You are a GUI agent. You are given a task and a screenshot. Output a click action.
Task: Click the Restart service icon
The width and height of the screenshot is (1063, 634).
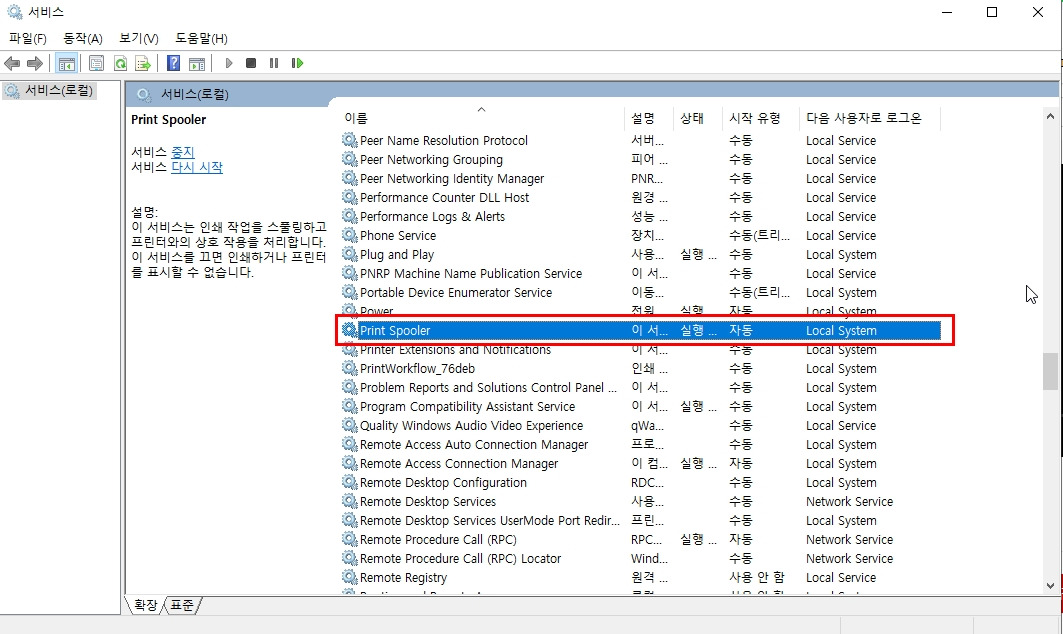(297, 63)
